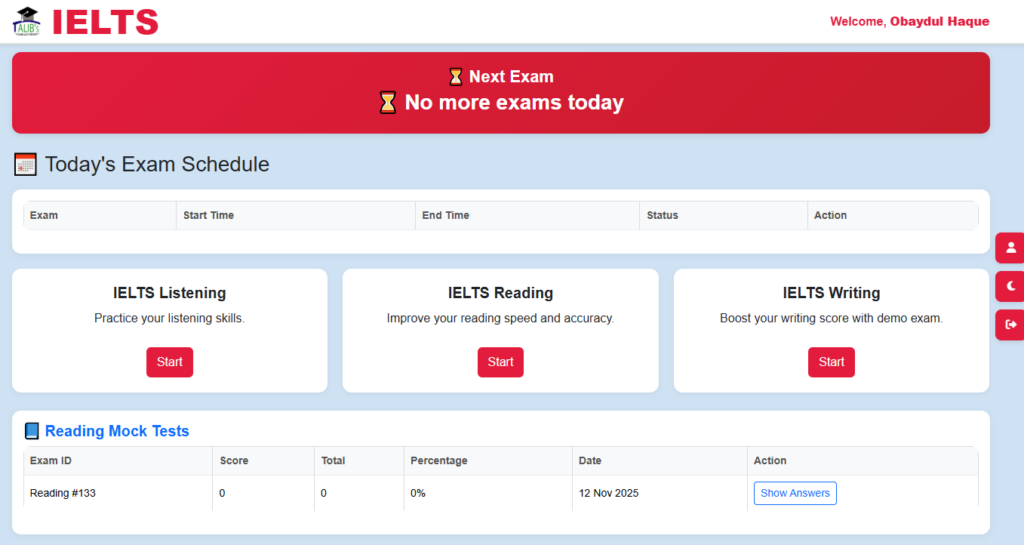
Task: Click the book icon beside Reading Mock Tests
Action: click(x=31, y=431)
